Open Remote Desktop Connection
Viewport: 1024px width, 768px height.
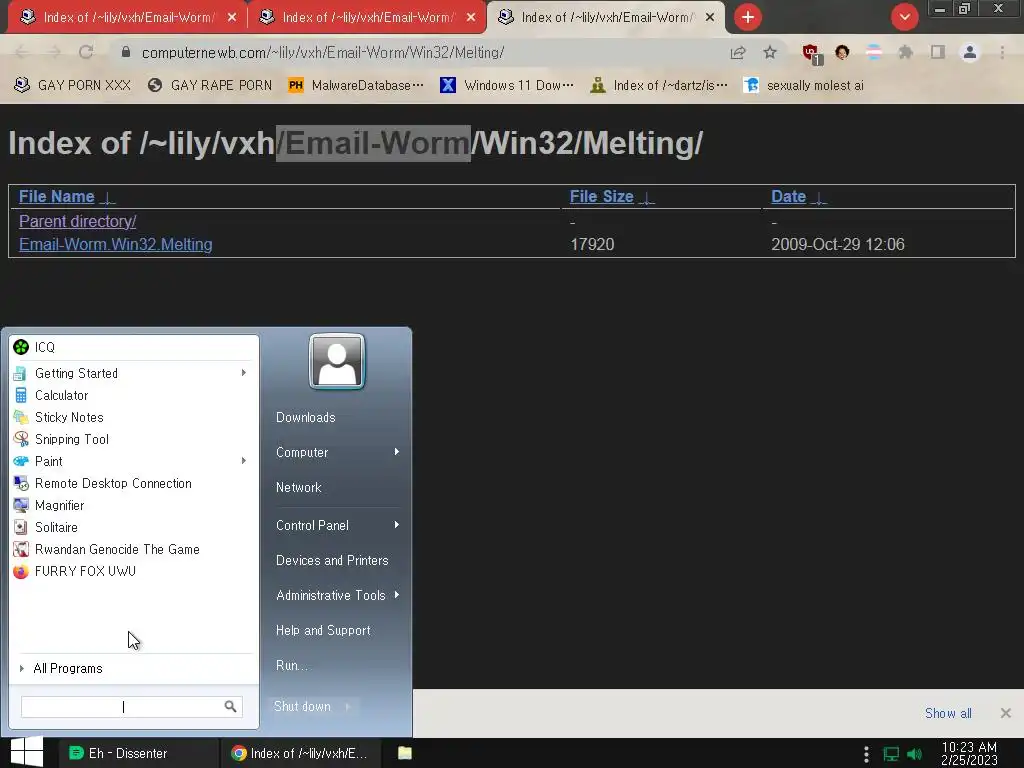click(134, 483)
